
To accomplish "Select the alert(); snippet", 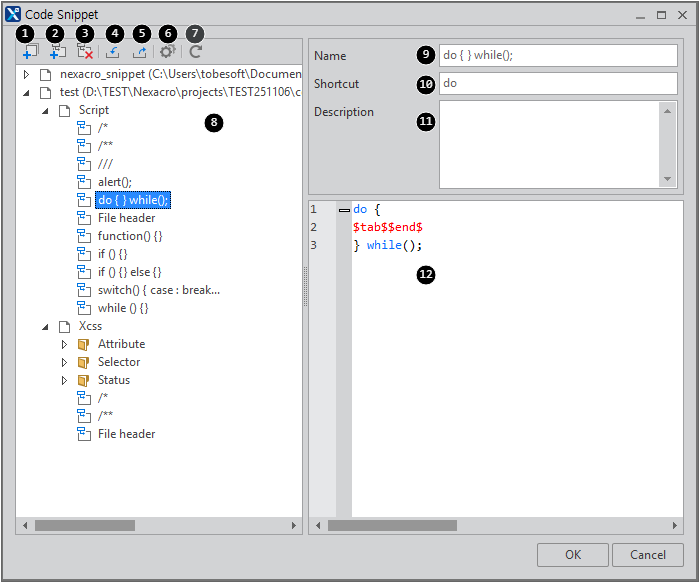I will pos(114,182).
